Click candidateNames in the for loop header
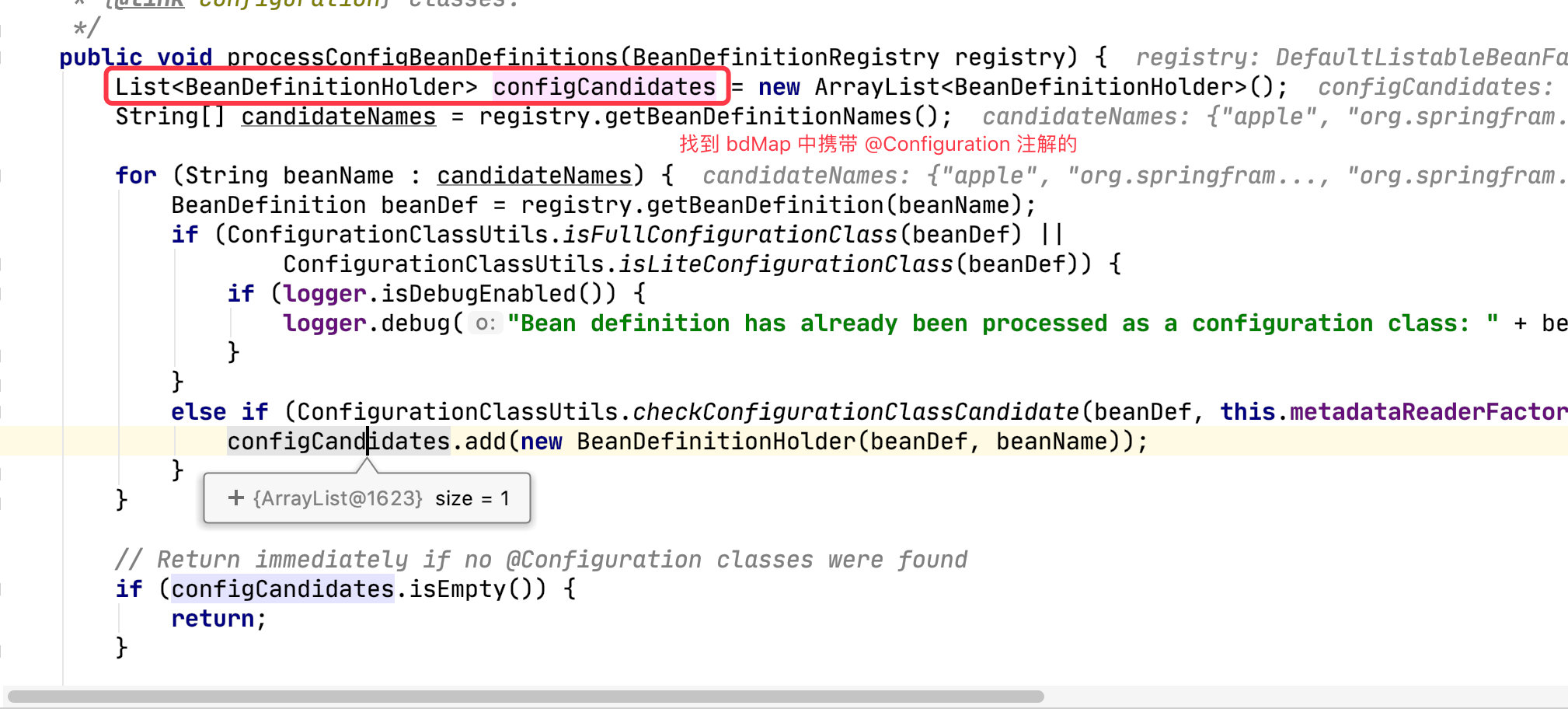1568x709 pixels. click(535, 176)
